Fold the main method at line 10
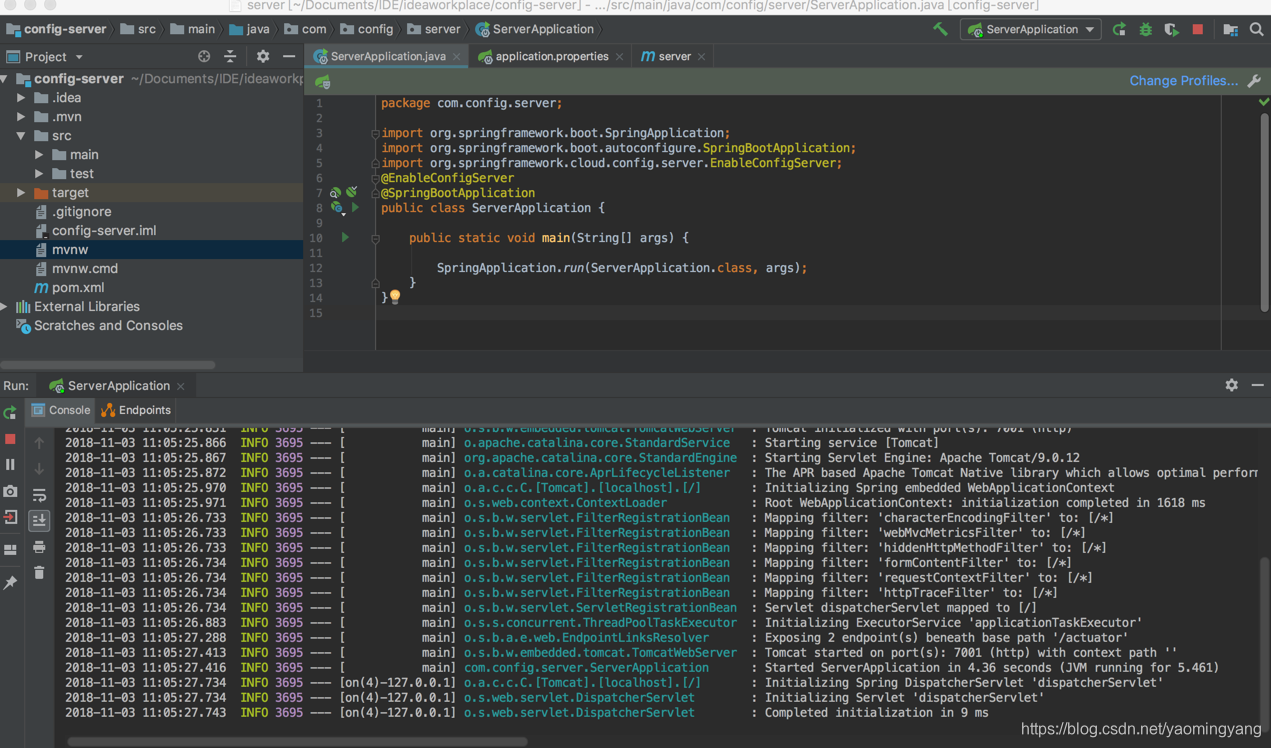 pyautogui.click(x=375, y=238)
